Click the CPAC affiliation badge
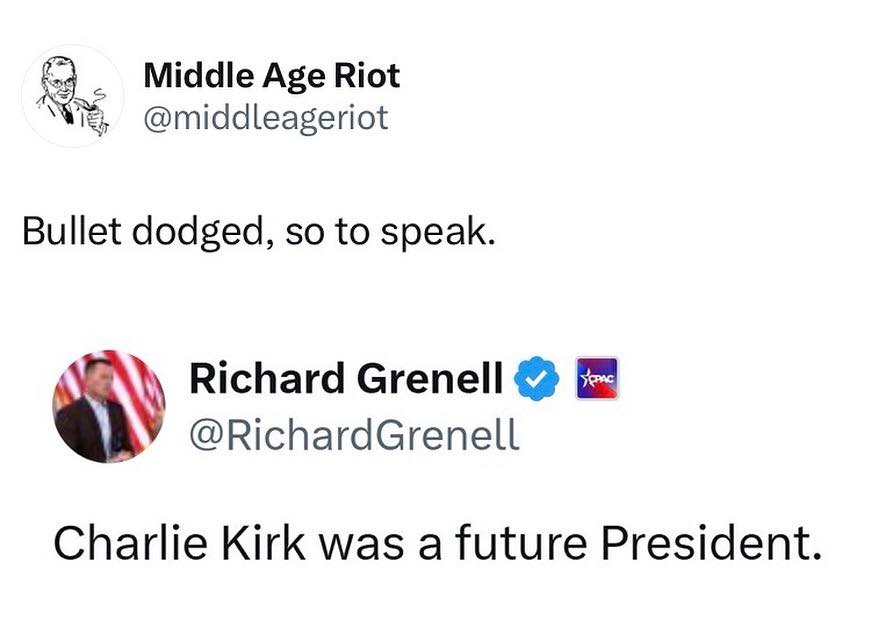 click(598, 379)
